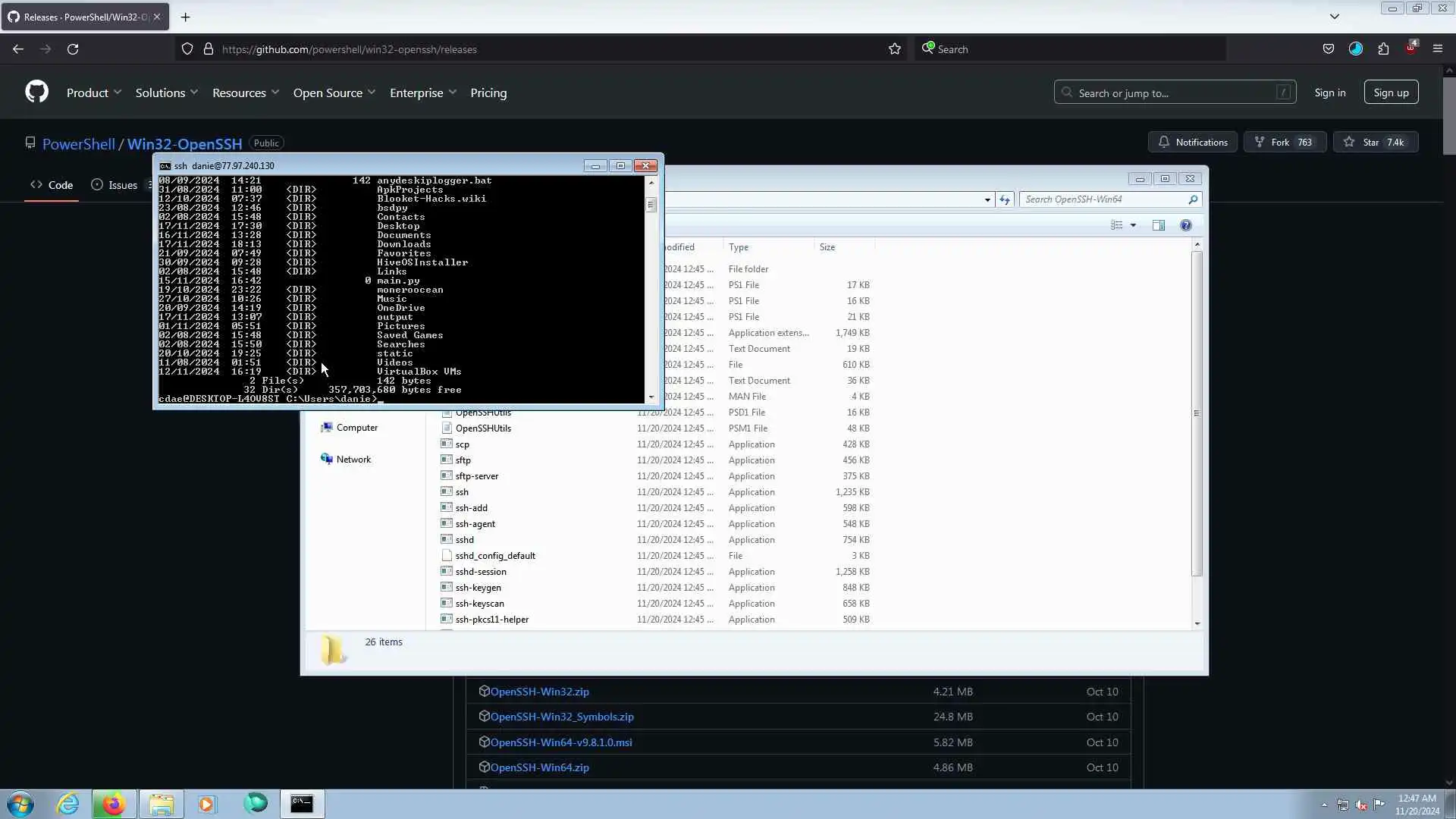This screenshot has height=819, width=1456.
Task: Download OpenSSH-Win64.zip link
Action: (x=539, y=767)
